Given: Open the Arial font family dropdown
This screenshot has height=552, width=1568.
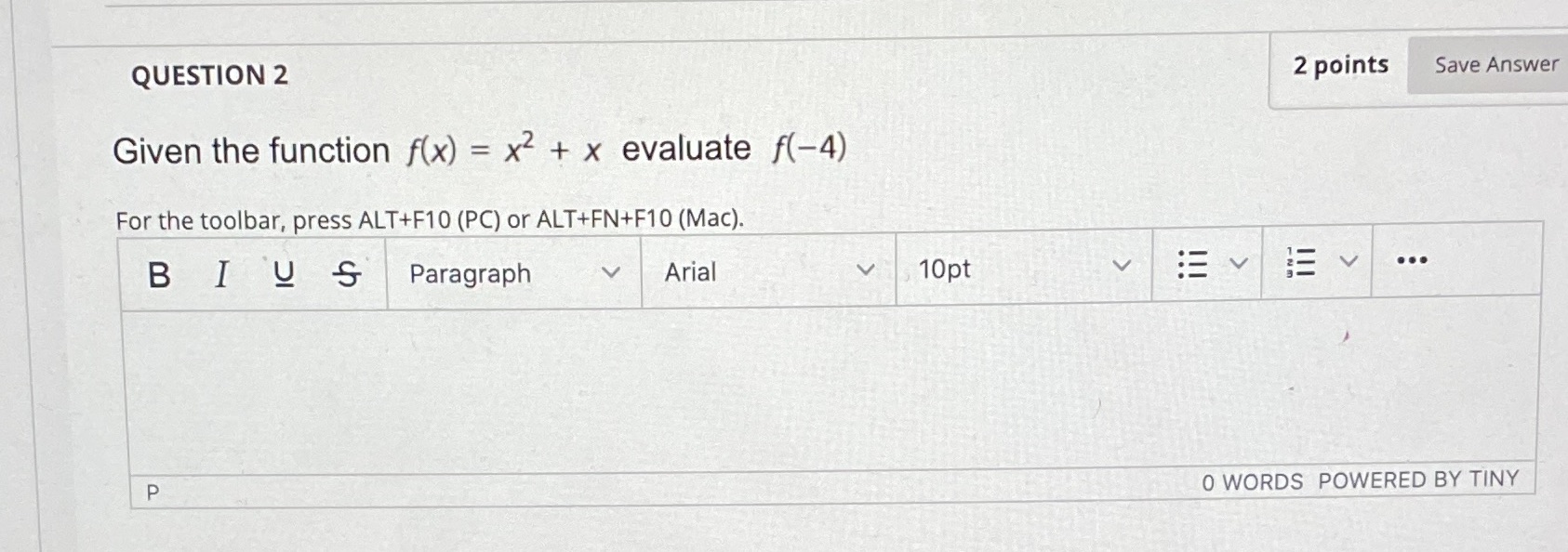Looking at the screenshot, I should pyautogui.click(x=767, y=271).
